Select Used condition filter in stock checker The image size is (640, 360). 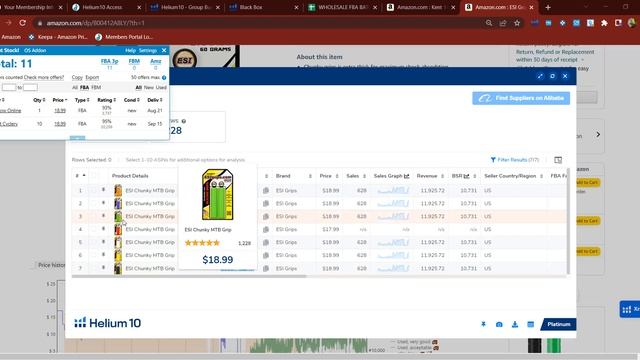point(161,87)
